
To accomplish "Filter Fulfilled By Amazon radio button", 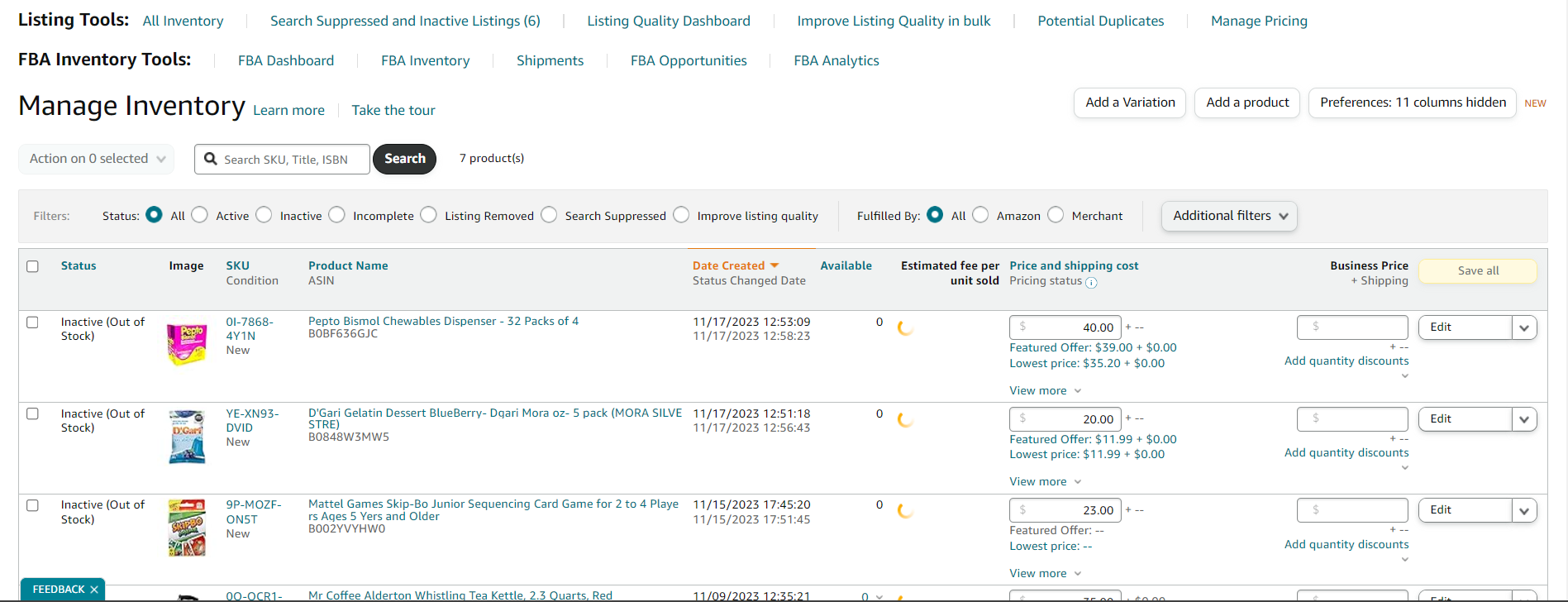I will click(x=980, y=215).
